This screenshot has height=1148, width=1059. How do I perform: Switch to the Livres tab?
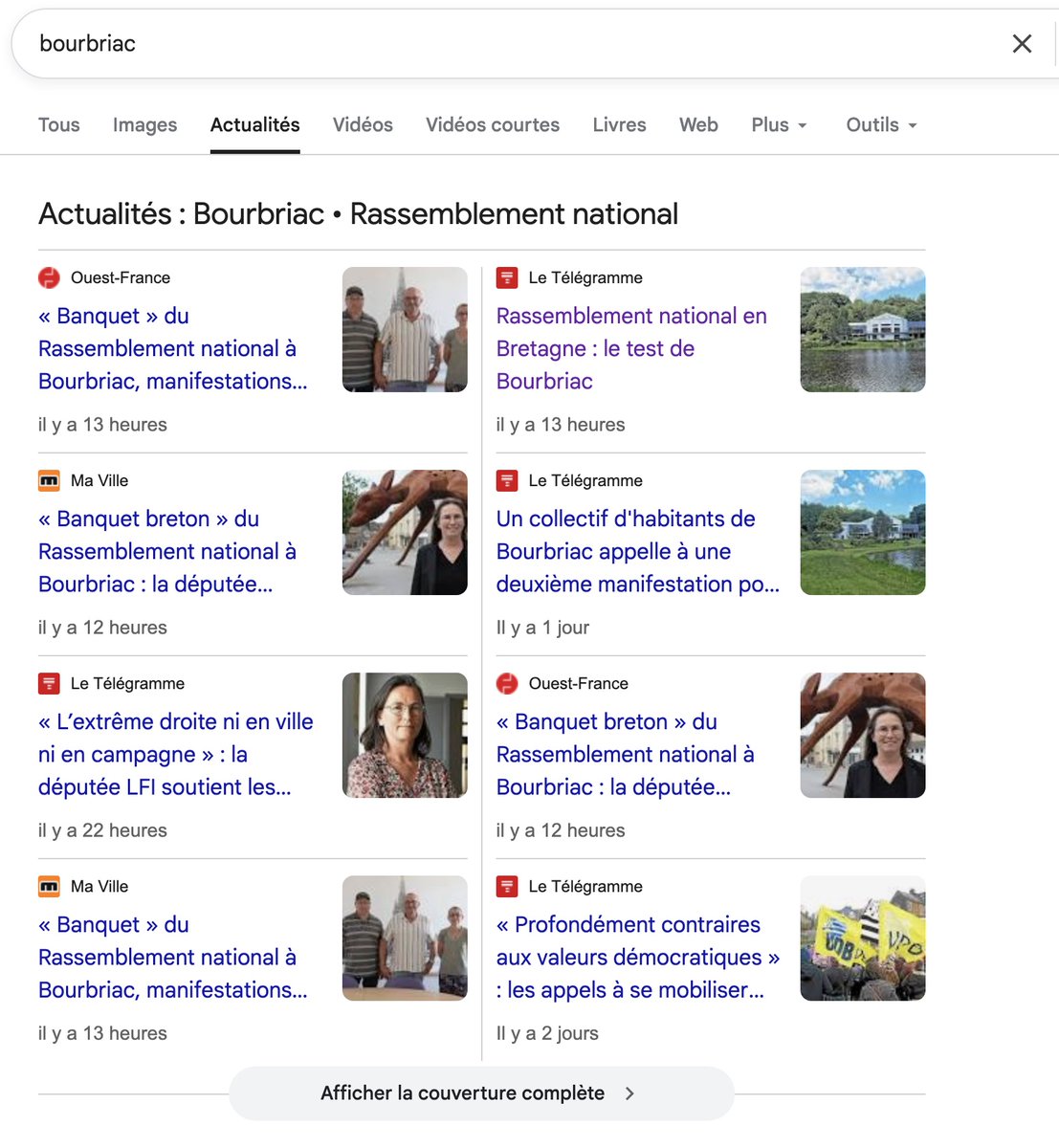click(619, 124)
